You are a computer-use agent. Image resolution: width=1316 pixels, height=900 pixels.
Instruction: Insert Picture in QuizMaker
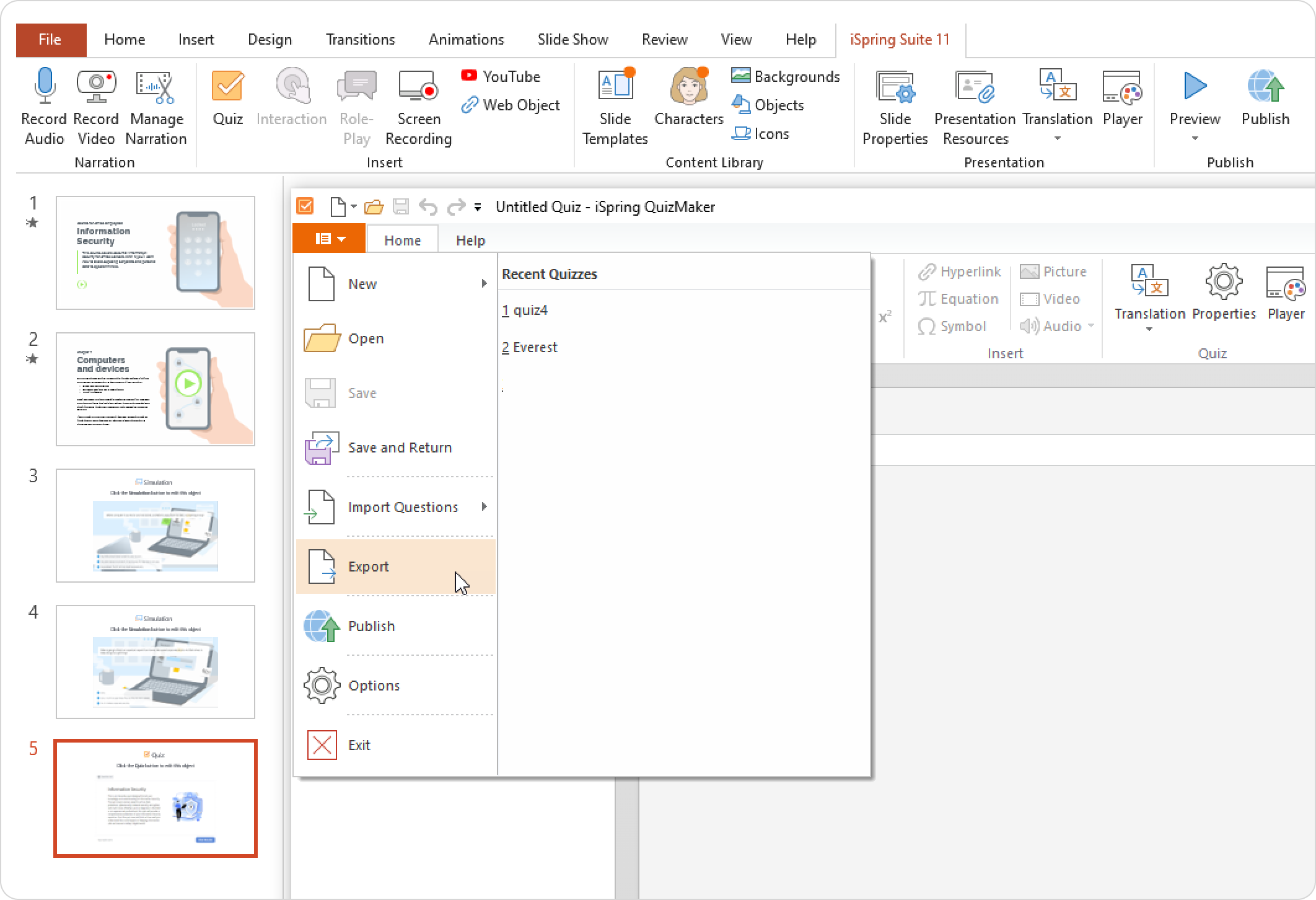[x=1053, y=271]
